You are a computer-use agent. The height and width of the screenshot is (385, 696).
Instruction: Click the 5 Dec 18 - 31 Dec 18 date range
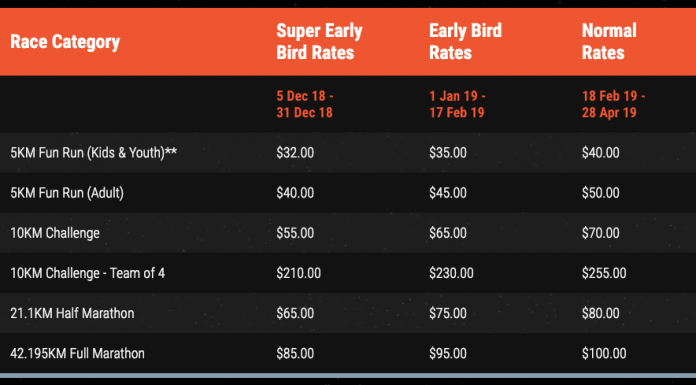point(305,104)
